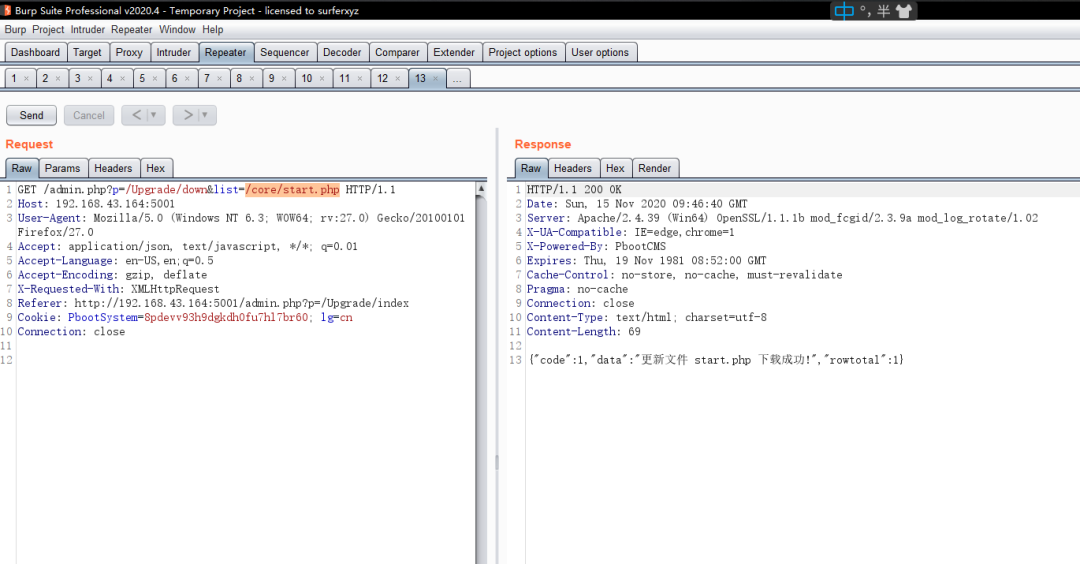Open history dropdown beside the forward arrow
The image size is (1080, 564).
coord(206,115)
